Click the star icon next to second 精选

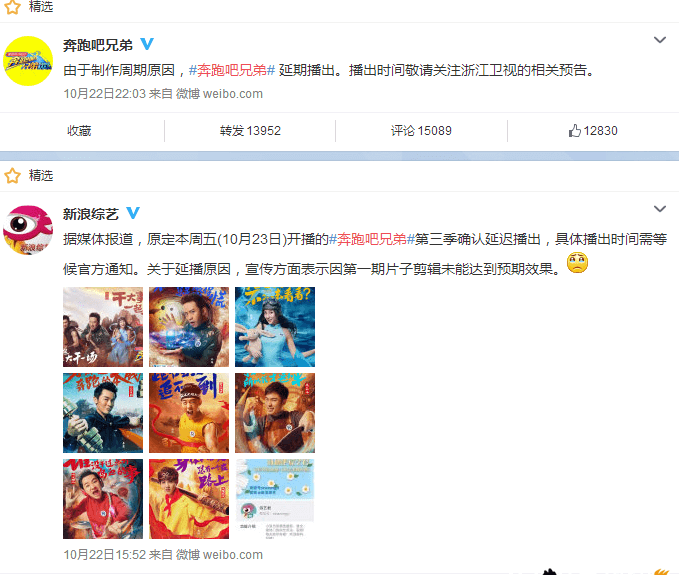[12, 176]
